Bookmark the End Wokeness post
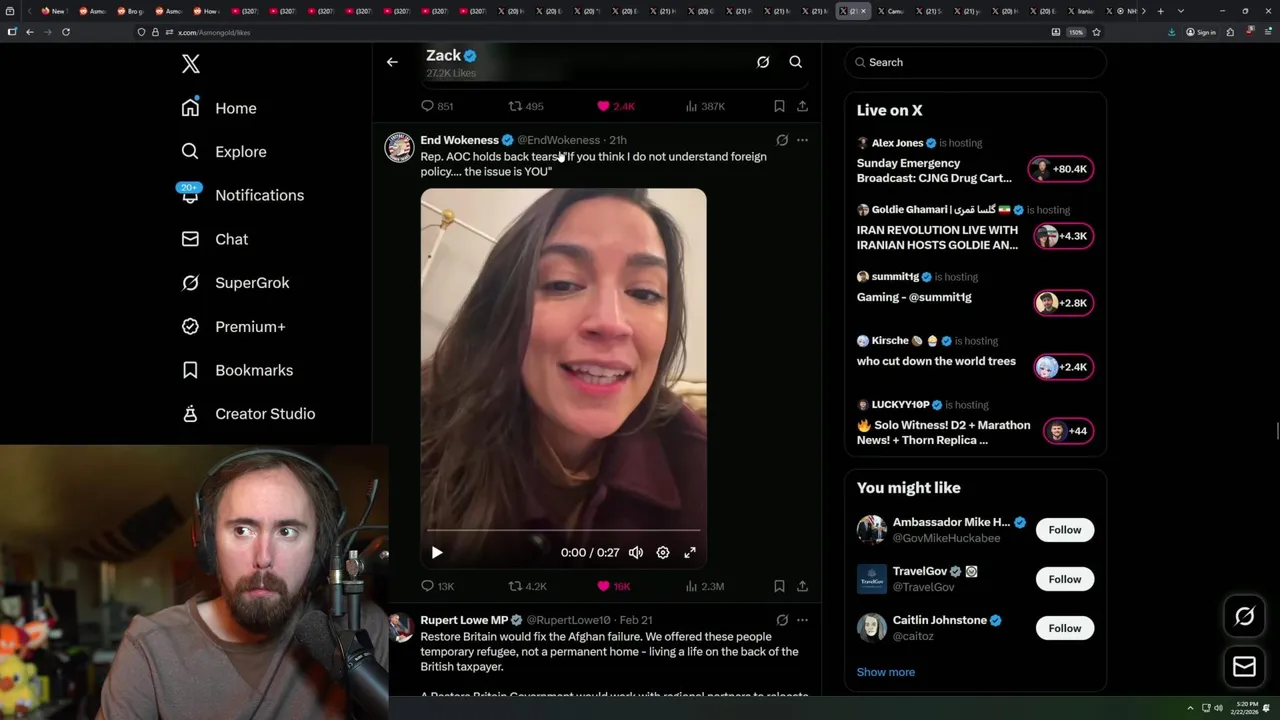 coord(779,586)
